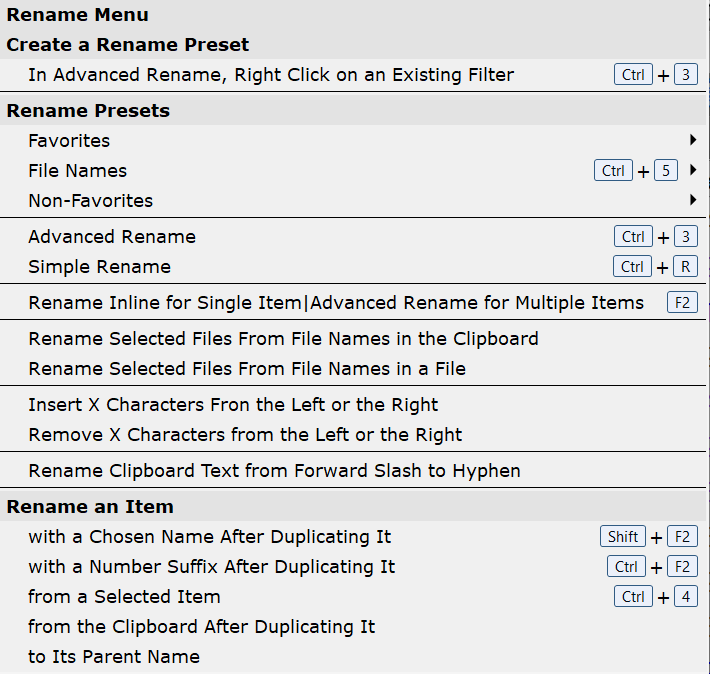Click Right Click on an Existing Filter entry
This screenshot has width=710, height=674.
(x=271, y=74)
